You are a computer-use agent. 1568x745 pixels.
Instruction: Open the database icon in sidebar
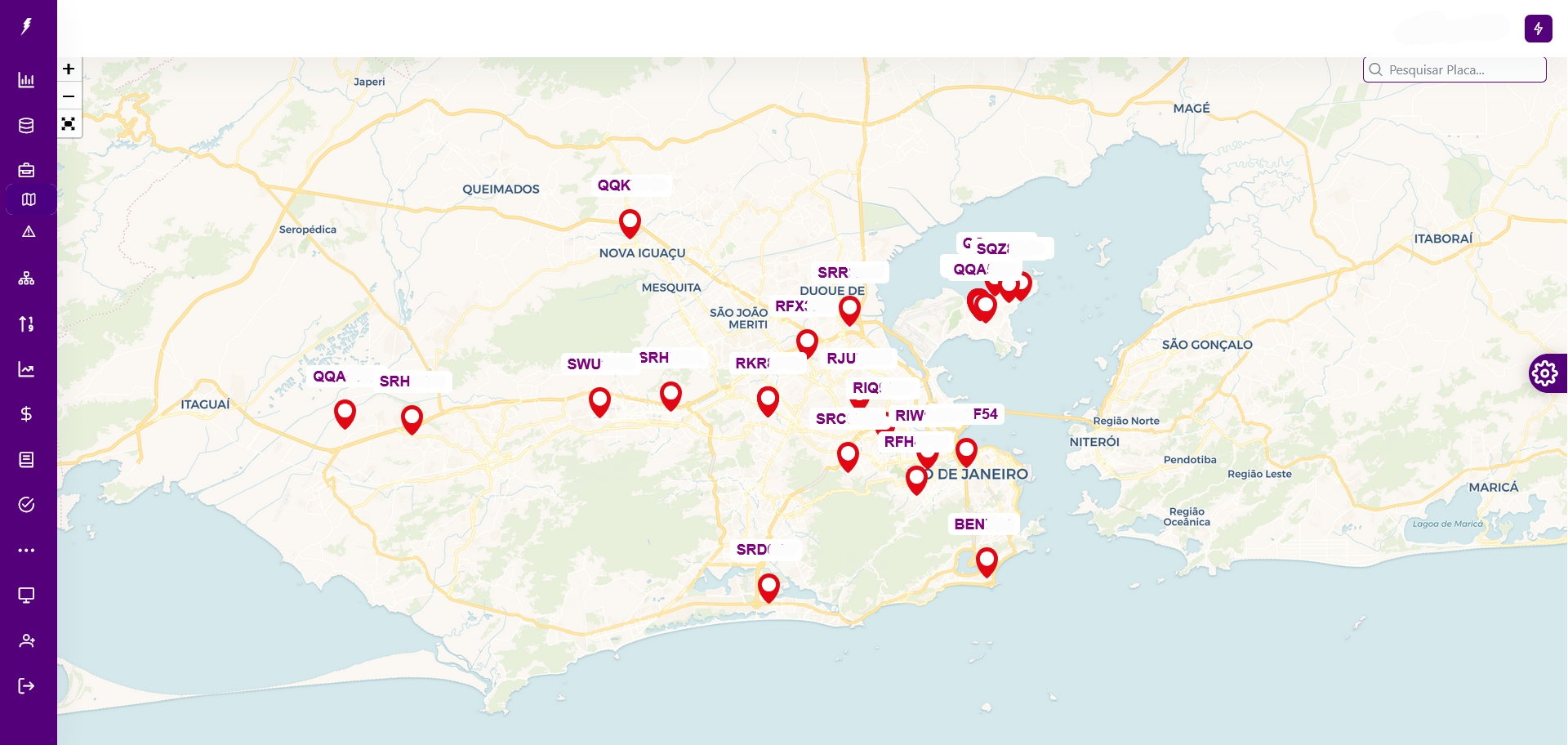coord(26,125)
